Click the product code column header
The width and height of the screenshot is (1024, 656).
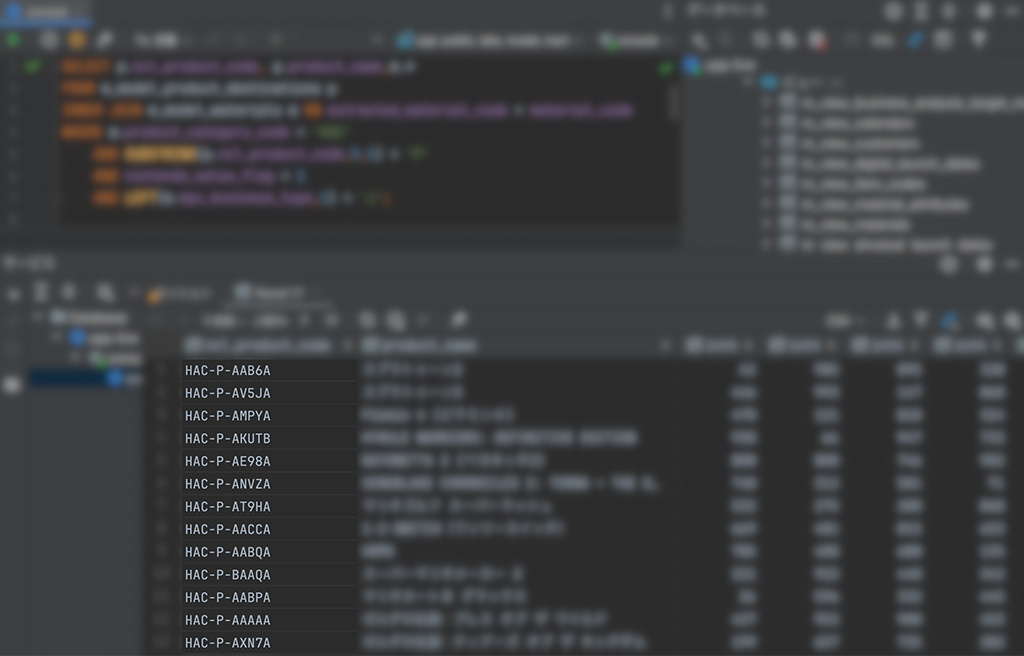260,345
